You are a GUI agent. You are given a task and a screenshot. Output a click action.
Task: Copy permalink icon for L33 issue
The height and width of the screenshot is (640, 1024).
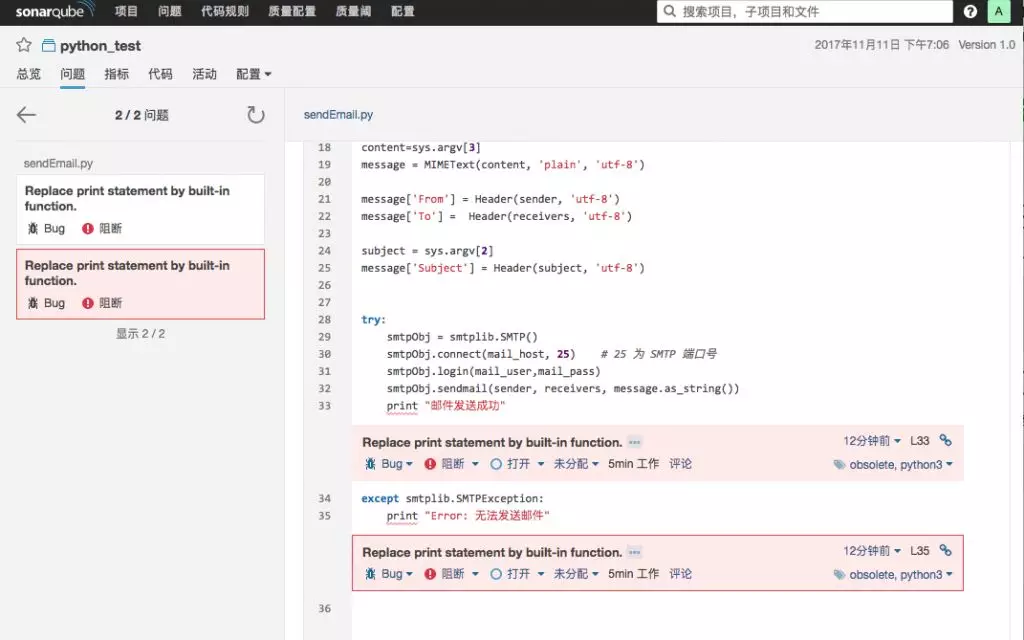coord(945,440)
